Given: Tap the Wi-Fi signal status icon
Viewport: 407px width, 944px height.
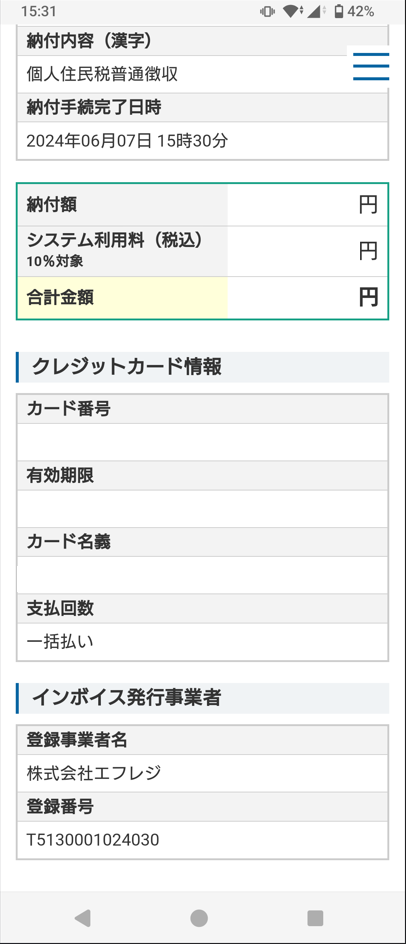Looking at the screenshot, I should pyautogui.click(x=292, y=11).
